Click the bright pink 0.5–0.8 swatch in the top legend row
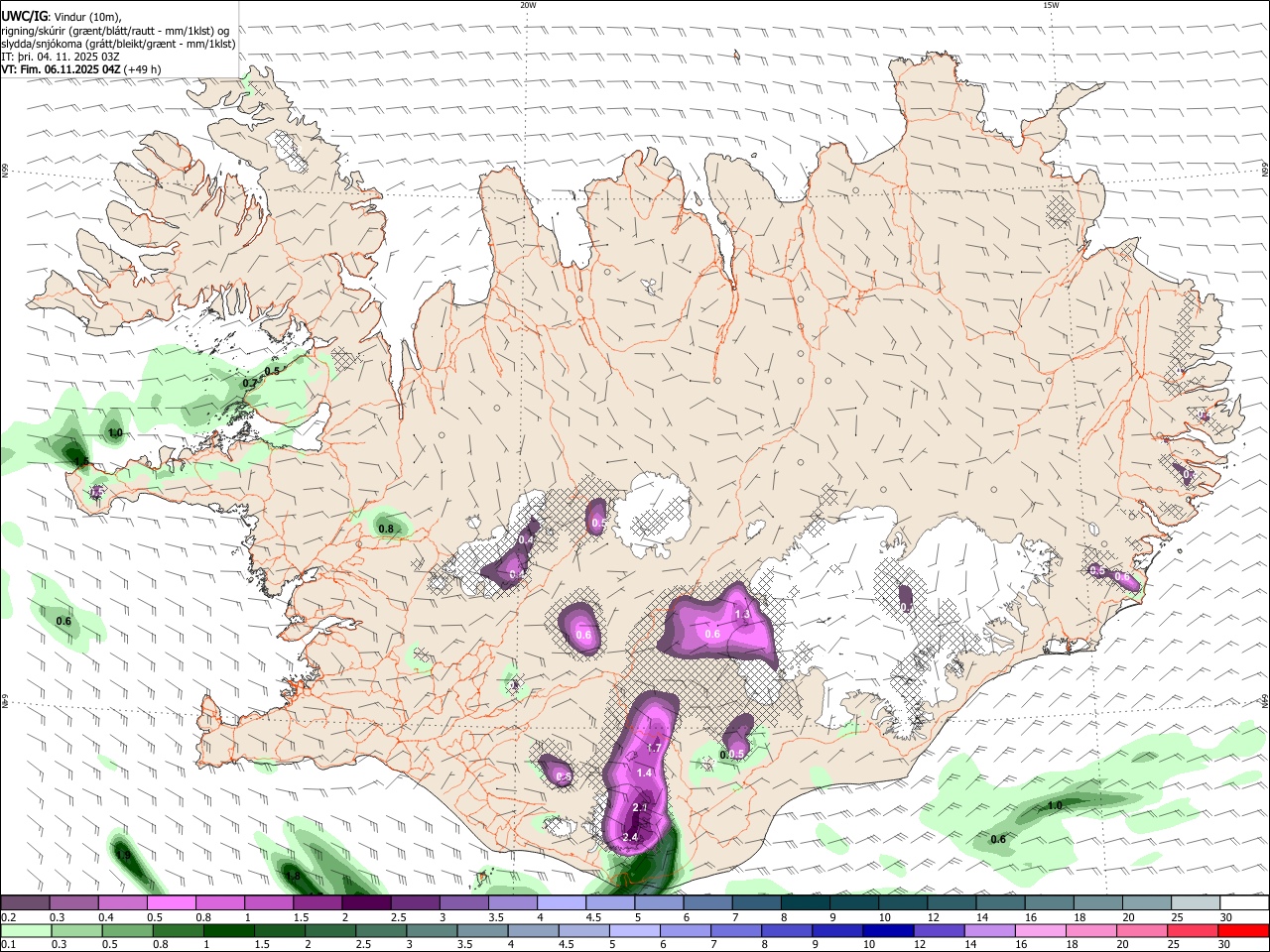Image resolution: width=1270 pixels, height=952 pixels. coord(171,903)
